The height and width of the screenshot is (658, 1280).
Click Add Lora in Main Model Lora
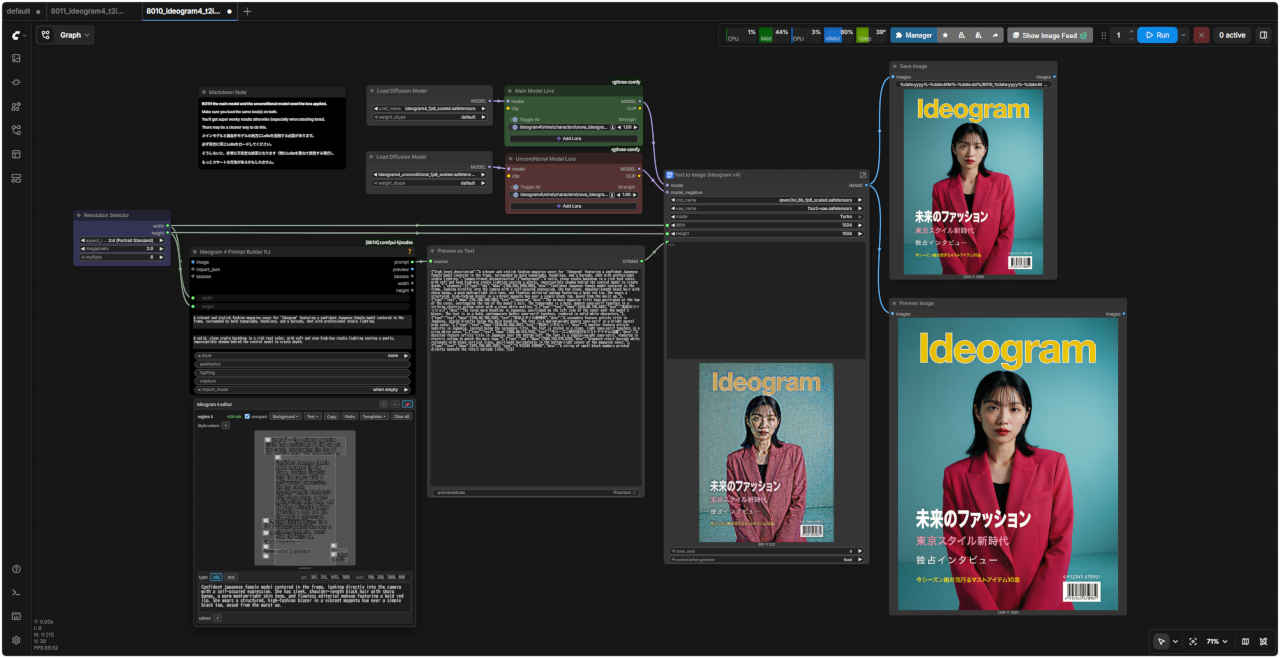click(572, 137)
